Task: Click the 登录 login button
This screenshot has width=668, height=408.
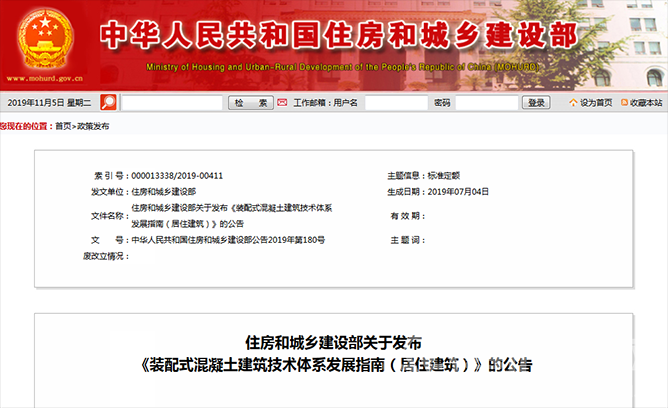Action: (x=536, y=103)
